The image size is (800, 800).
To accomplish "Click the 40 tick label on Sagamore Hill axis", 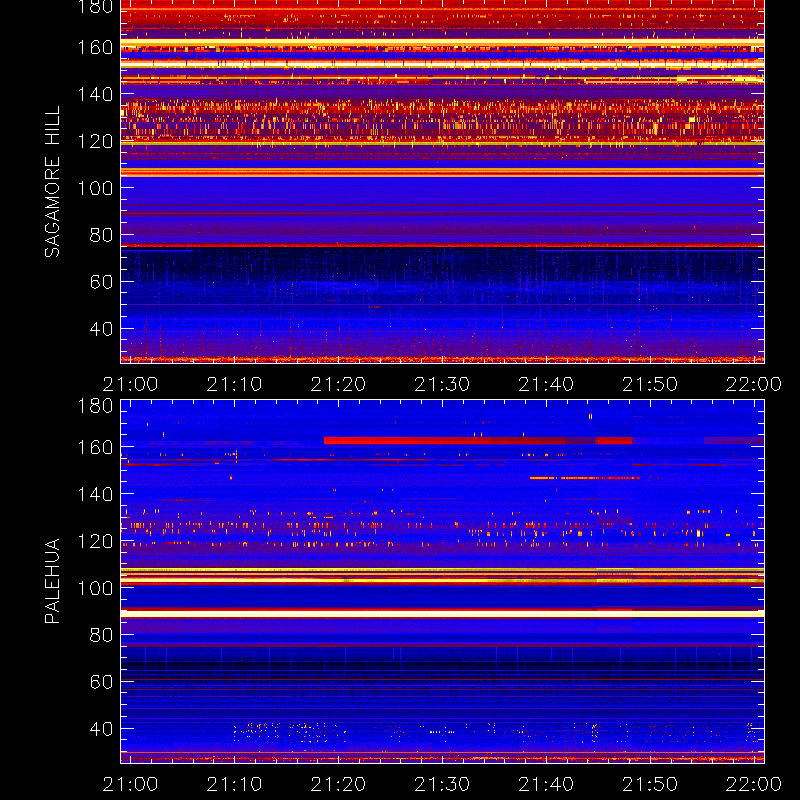I will coord(101,329).
